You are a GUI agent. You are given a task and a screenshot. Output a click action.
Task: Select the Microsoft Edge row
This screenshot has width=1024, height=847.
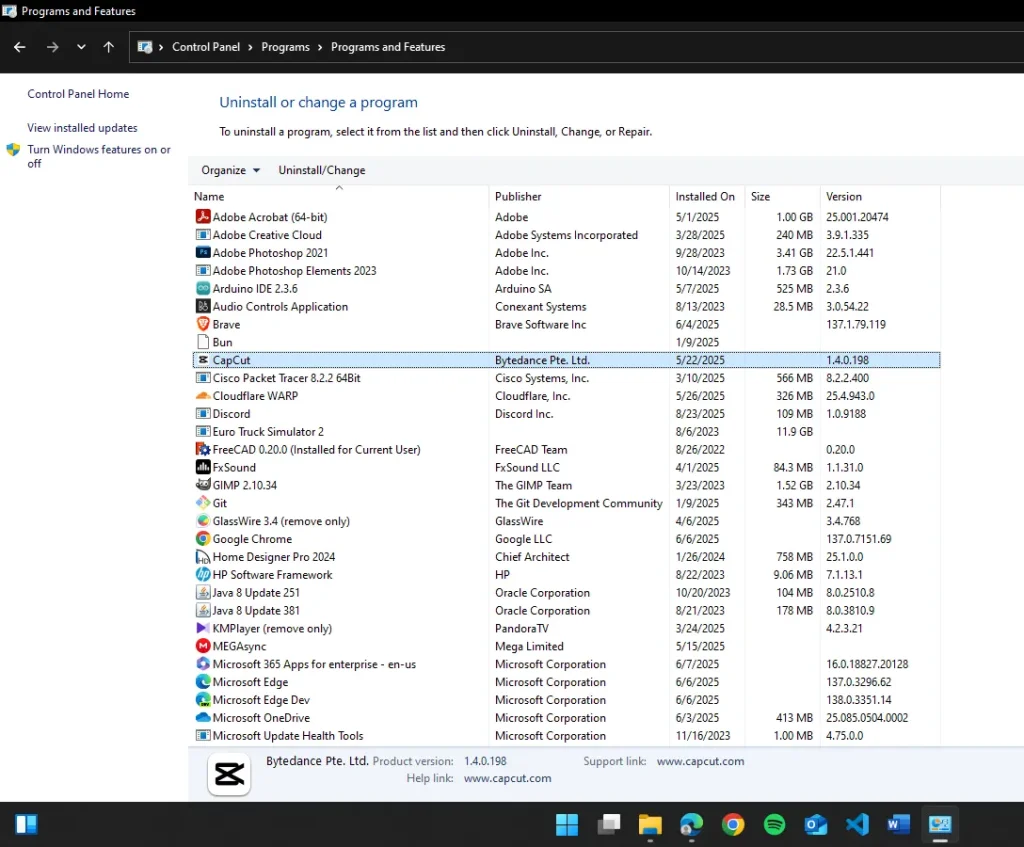[566, 682]
